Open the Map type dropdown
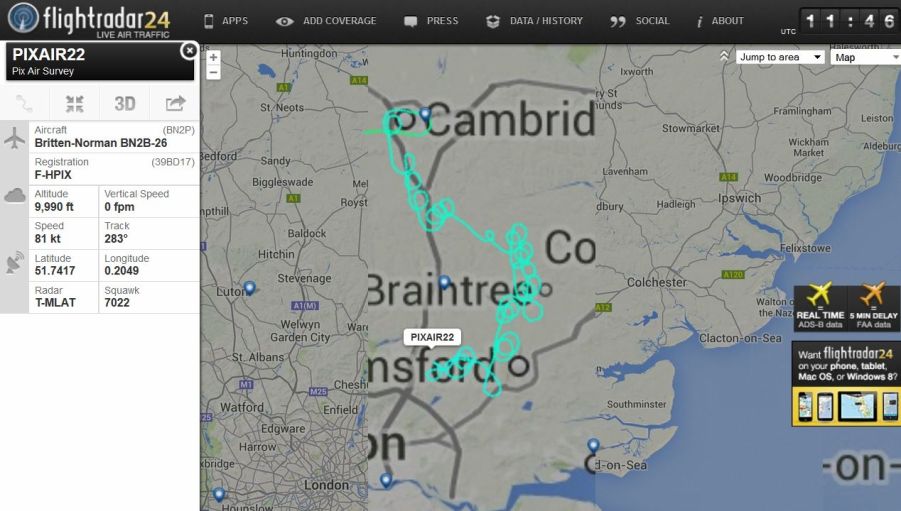The height and width of the screenshot is (511, 901). pyautogui.click(x=866, y=57)
